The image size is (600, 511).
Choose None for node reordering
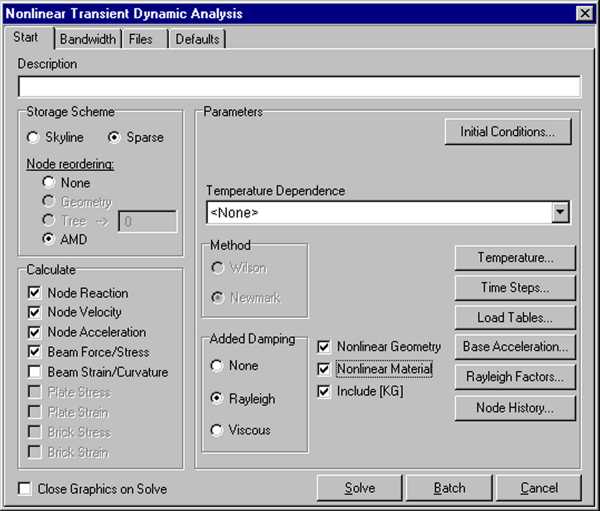[x=48, y=183]
